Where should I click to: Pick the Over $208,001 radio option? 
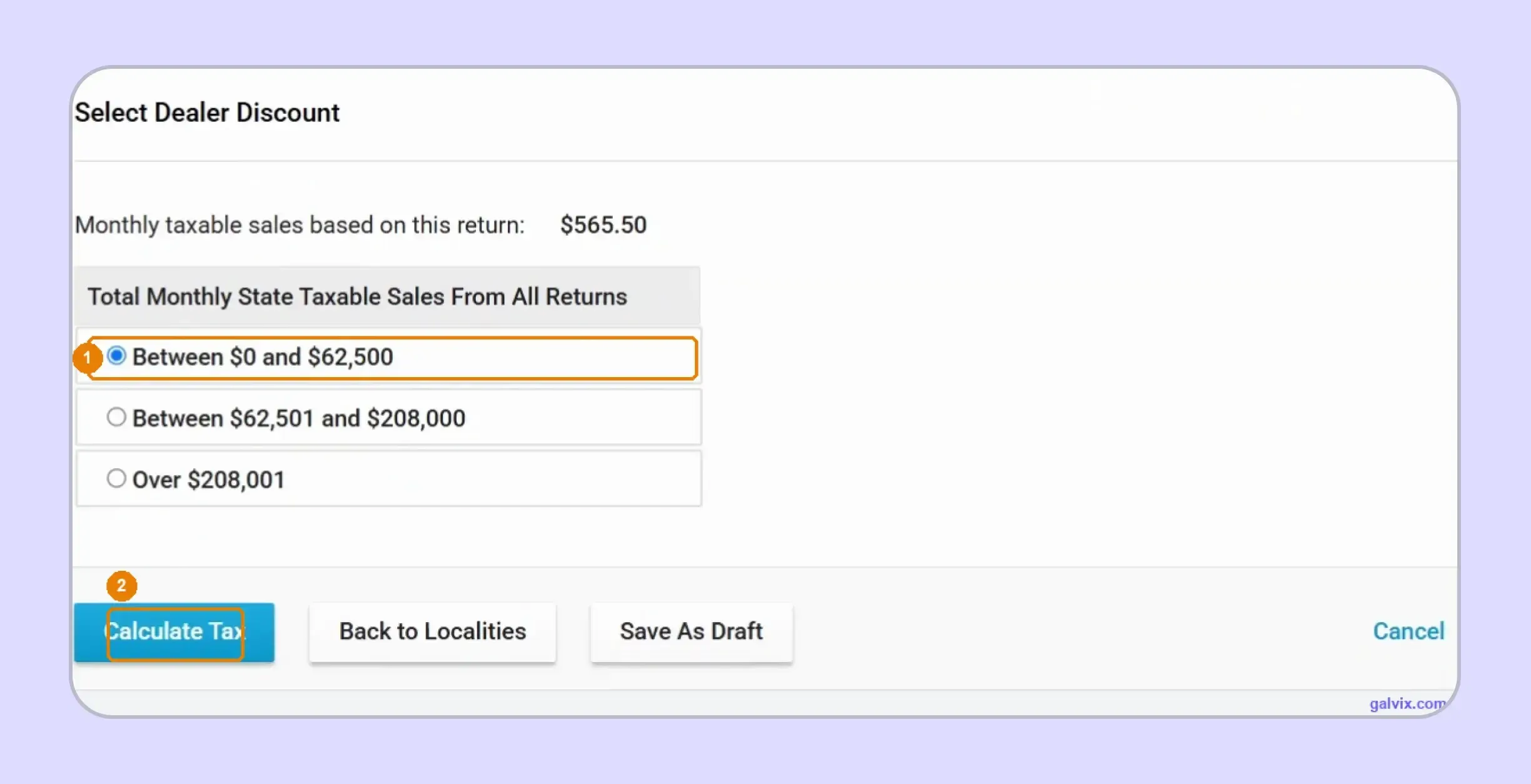(116, 478)
